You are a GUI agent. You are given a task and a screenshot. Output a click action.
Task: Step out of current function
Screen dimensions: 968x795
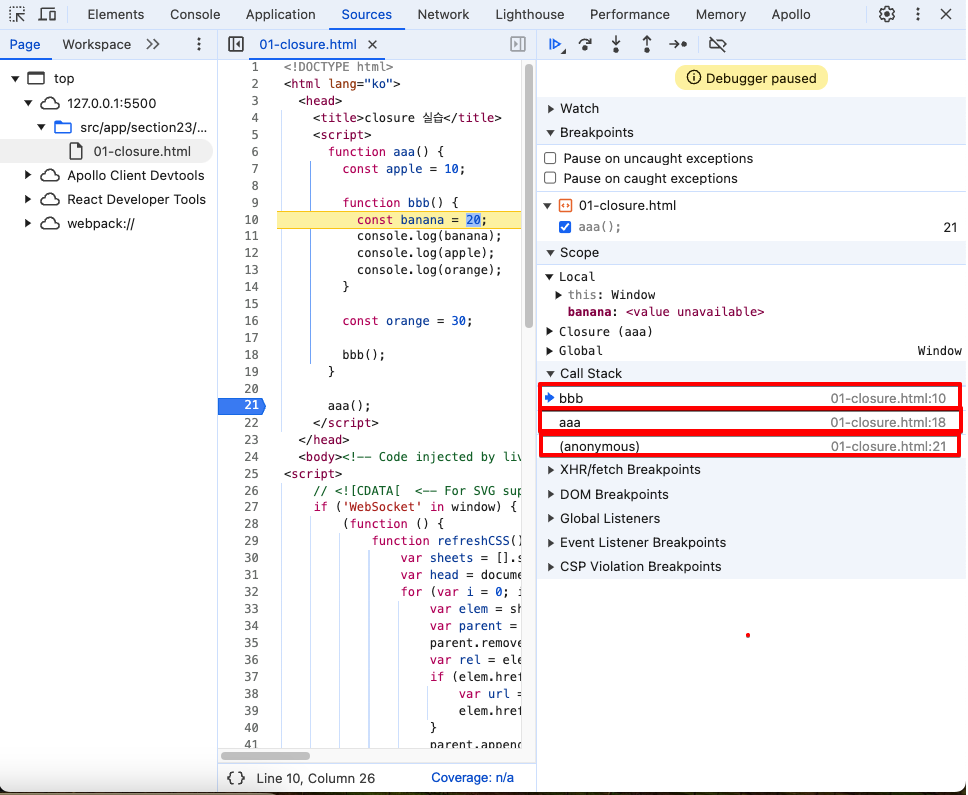[647, 44]
